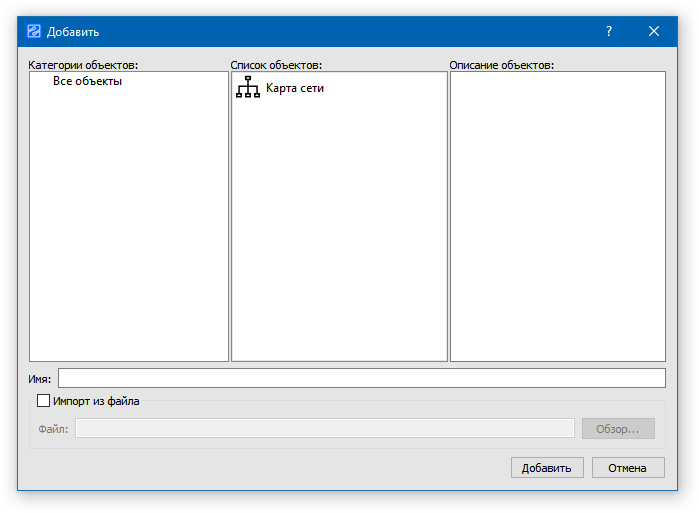Click the "Файл" path input field
699x513 pixels.
(x=324, y=428)
